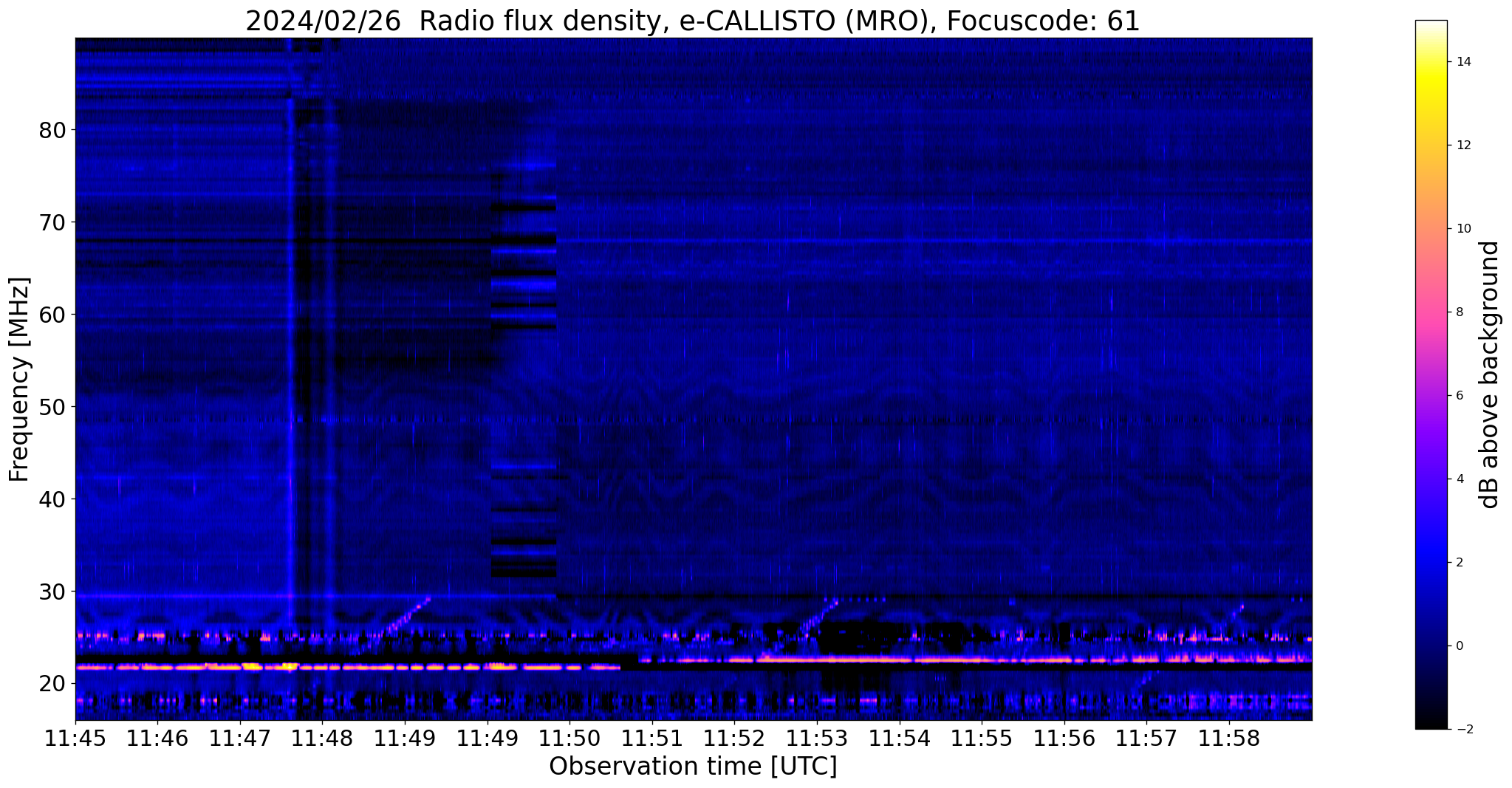Click the 11:58 time tick label
The width and height of the screenshot is (1512, 788).
(x=1229, y=738)
